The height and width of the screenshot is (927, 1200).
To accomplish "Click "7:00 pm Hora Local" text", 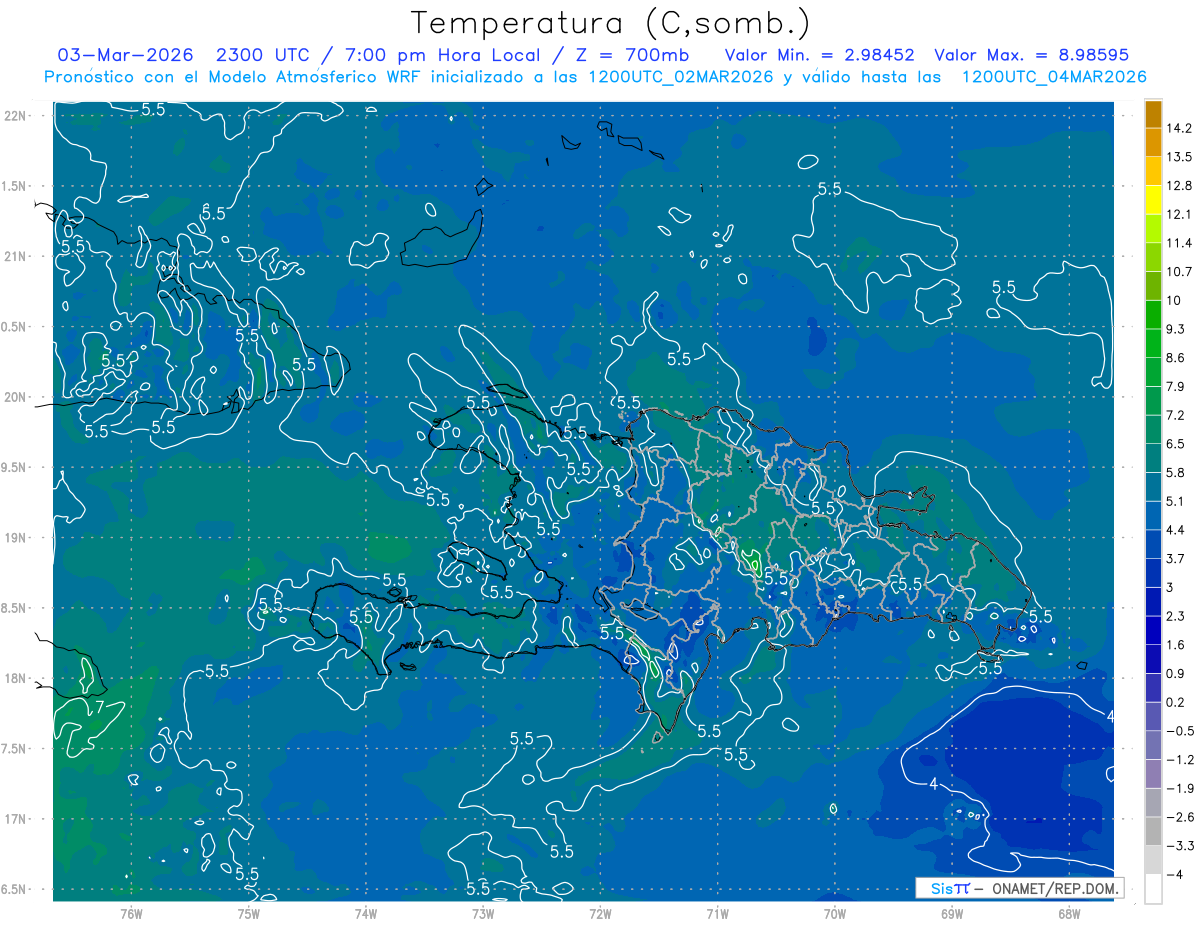I will 443,55.
